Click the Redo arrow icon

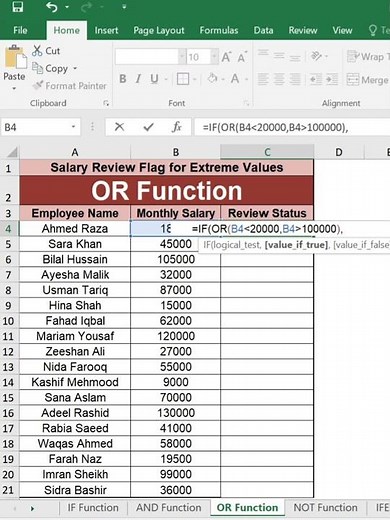(87, 7)
